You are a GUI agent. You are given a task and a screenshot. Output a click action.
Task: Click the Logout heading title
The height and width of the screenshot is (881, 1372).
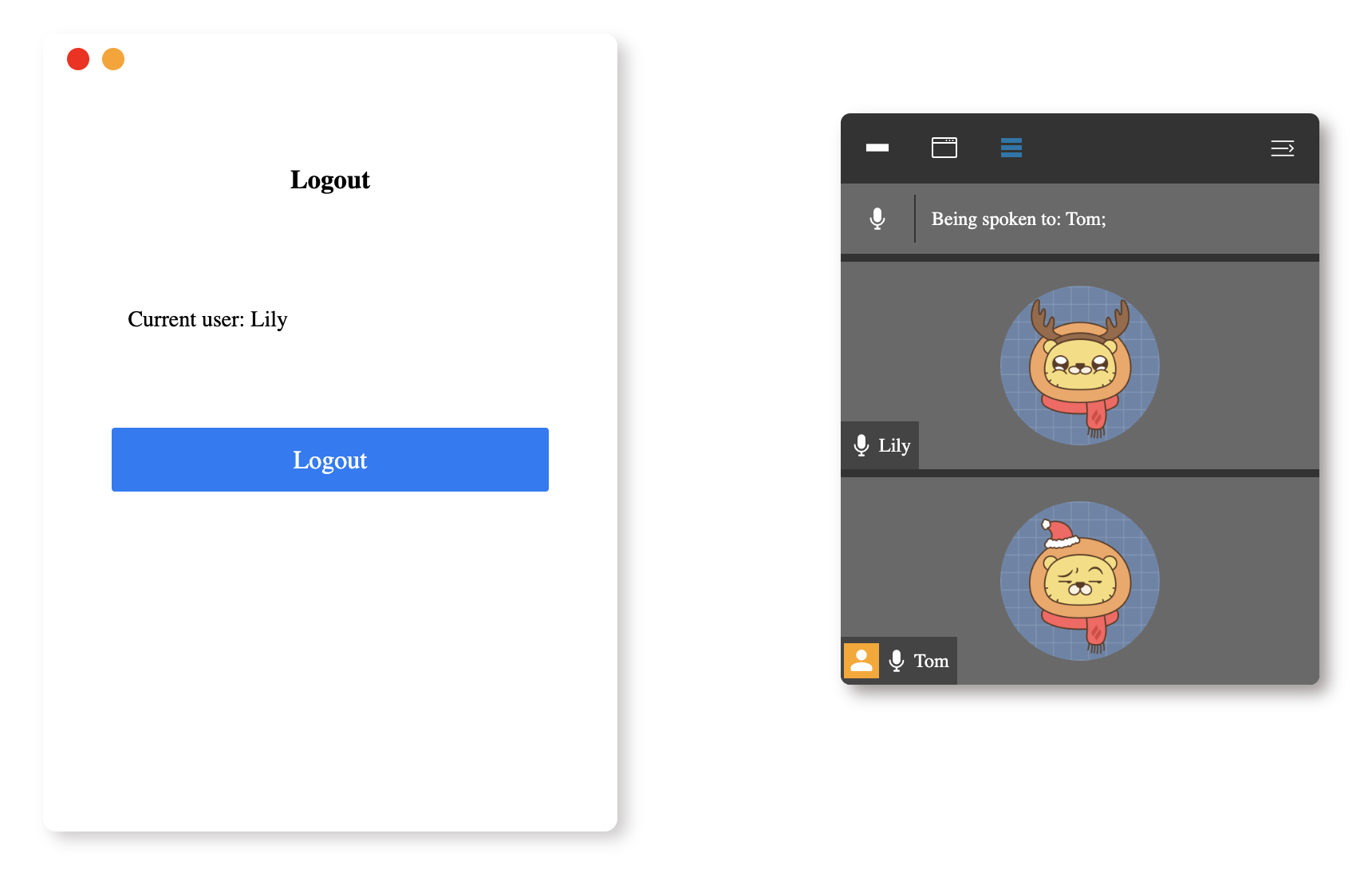pyautogui.click(x=330, y=180)
